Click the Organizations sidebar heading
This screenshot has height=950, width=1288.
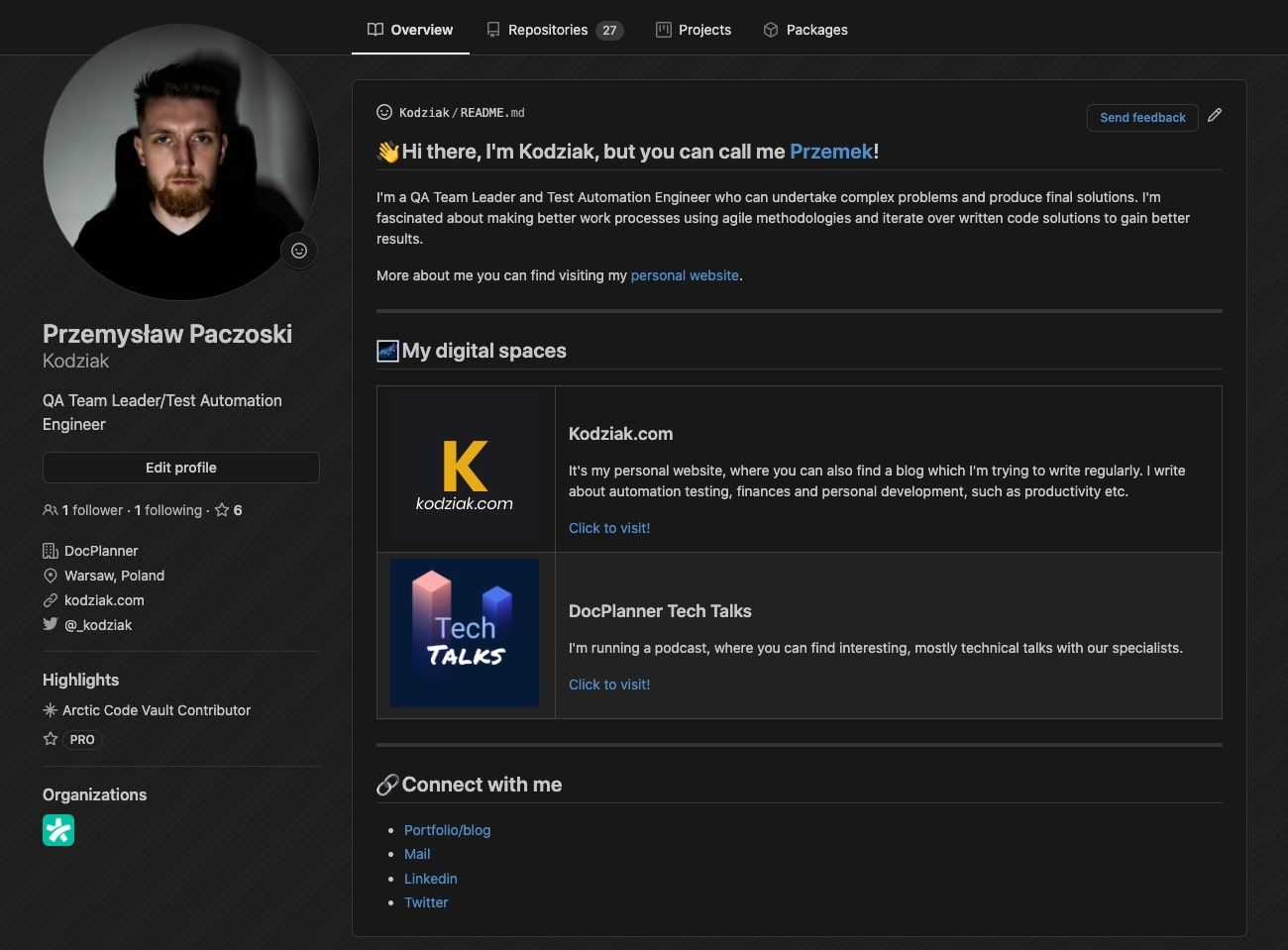tap(94, 794)
